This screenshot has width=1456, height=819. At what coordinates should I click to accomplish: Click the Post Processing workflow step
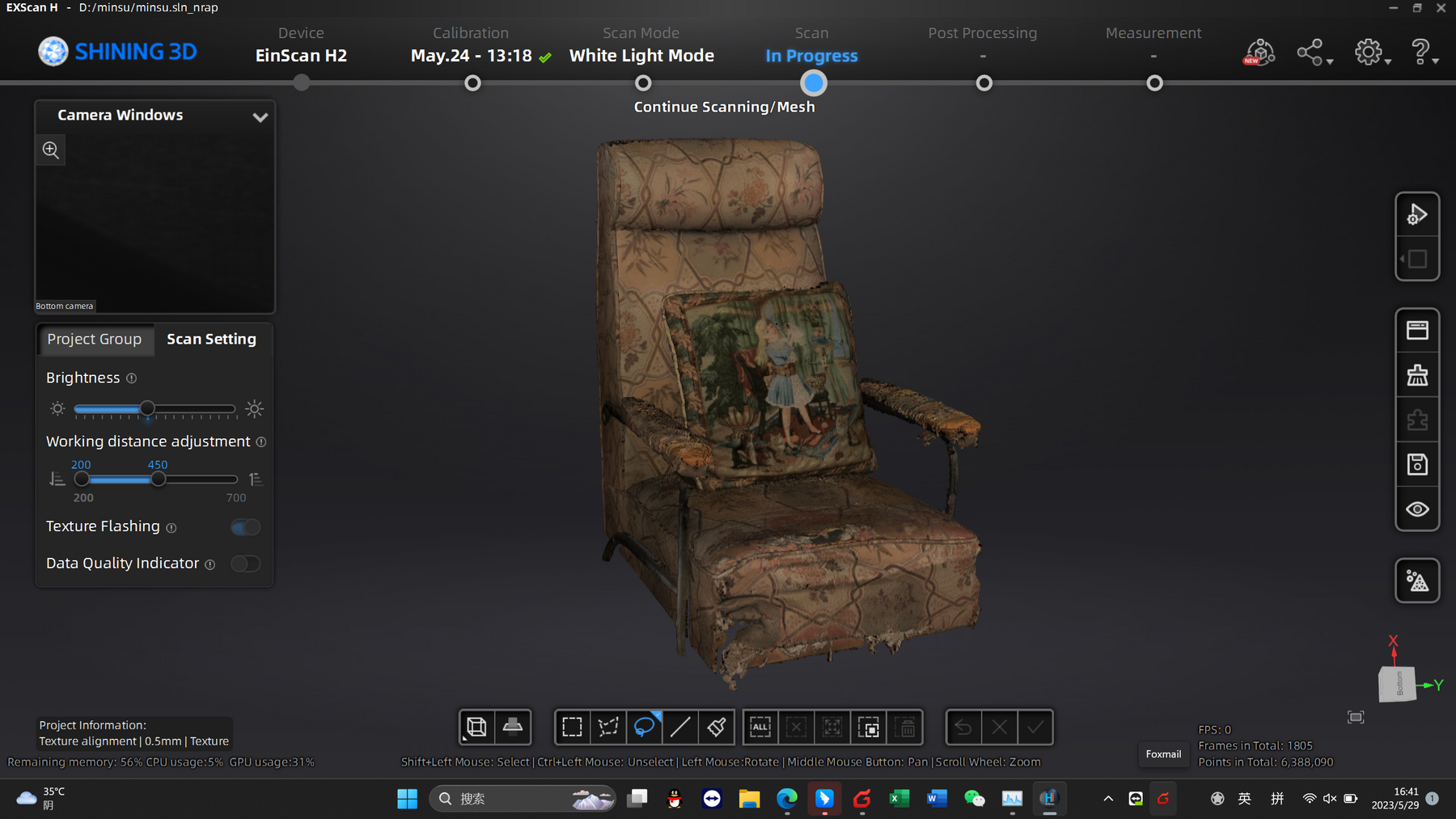pos(984,82)
